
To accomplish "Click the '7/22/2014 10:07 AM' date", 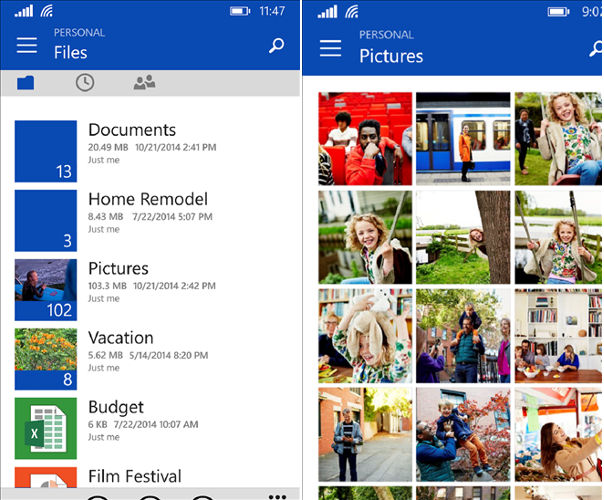I will pos(156,424).
